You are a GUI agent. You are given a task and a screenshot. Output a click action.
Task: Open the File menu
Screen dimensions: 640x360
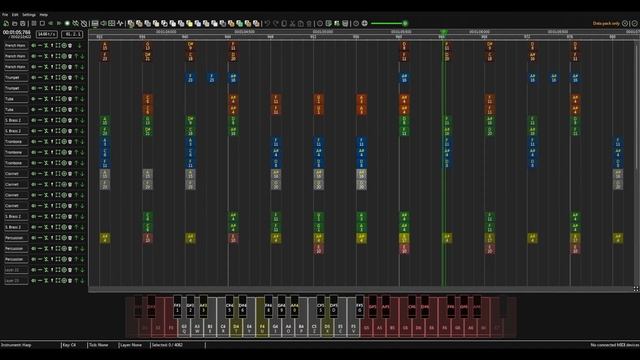(x=5, y=15)
